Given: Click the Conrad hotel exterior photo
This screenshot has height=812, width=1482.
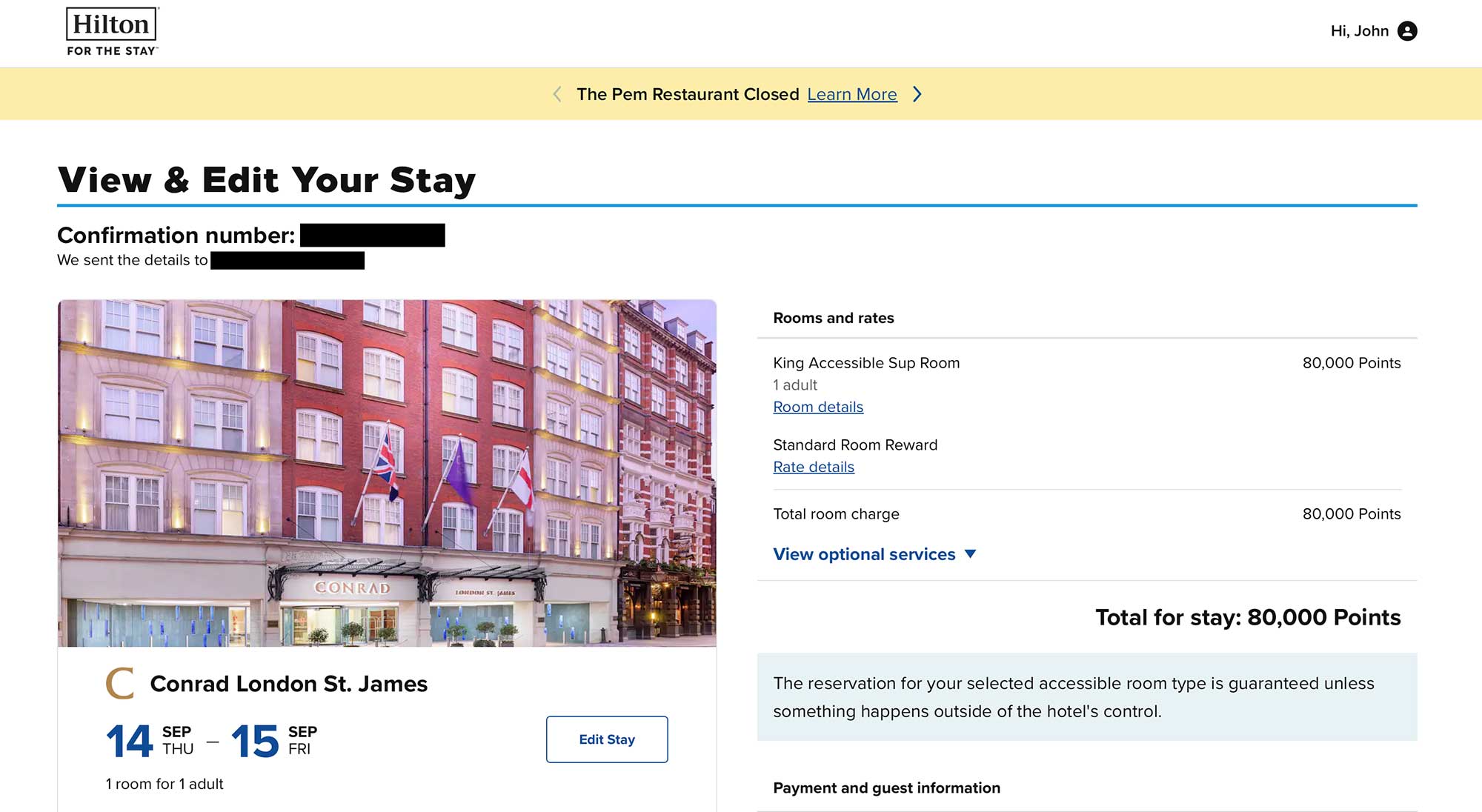Looking at the screenshot, I should pos(387,474).
